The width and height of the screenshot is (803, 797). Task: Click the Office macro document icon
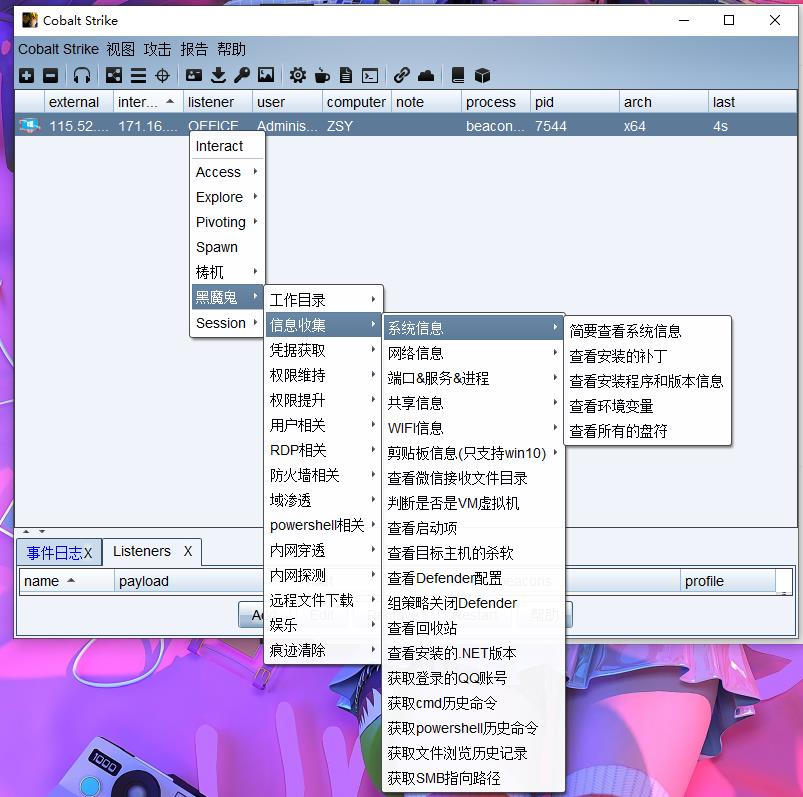(x=346, y=76)
